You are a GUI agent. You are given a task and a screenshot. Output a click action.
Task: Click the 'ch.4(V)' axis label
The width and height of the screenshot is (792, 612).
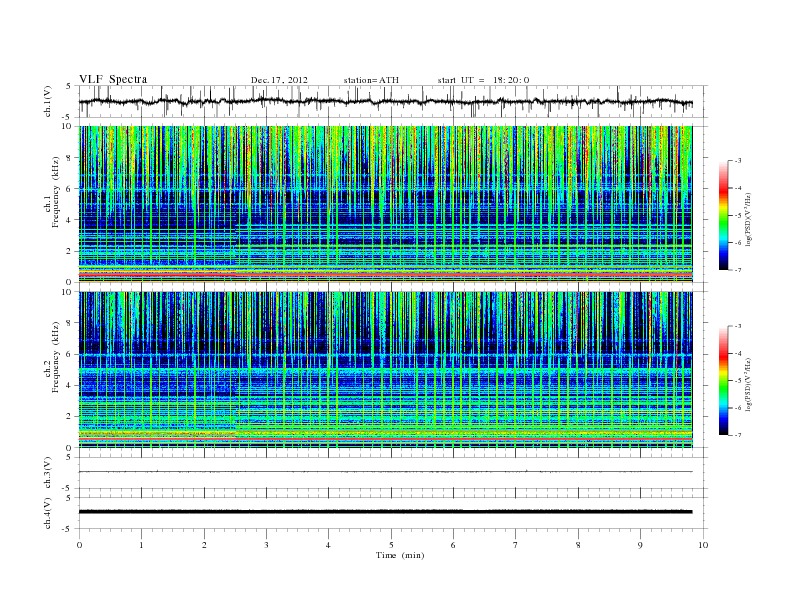(x=48, y=513)
